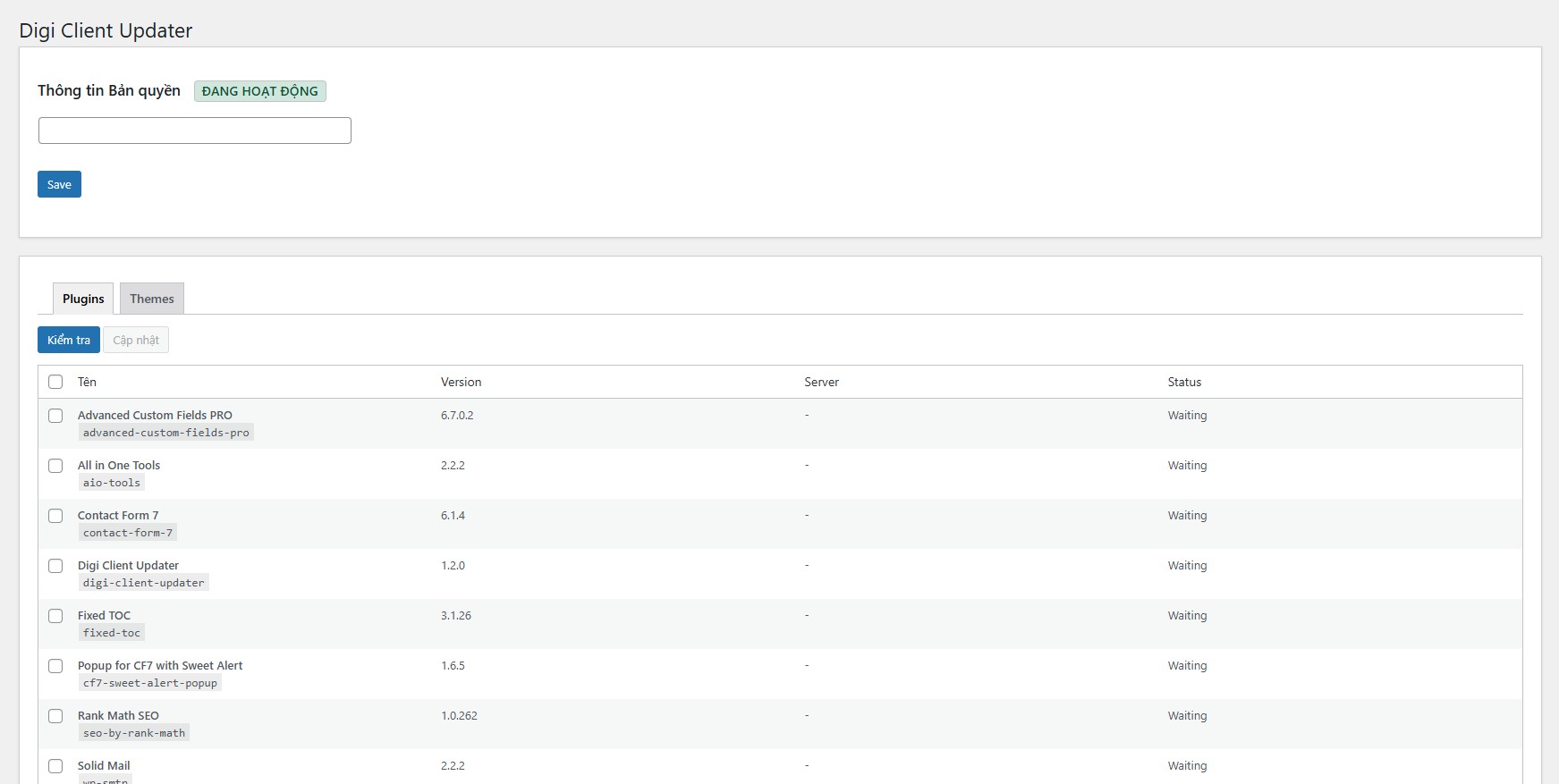Image resolution: width=1559 pixels, height=784 pixels.
Task: Check the Advanced Custom Fields PRO checkbox
Action: click(55, 416)
